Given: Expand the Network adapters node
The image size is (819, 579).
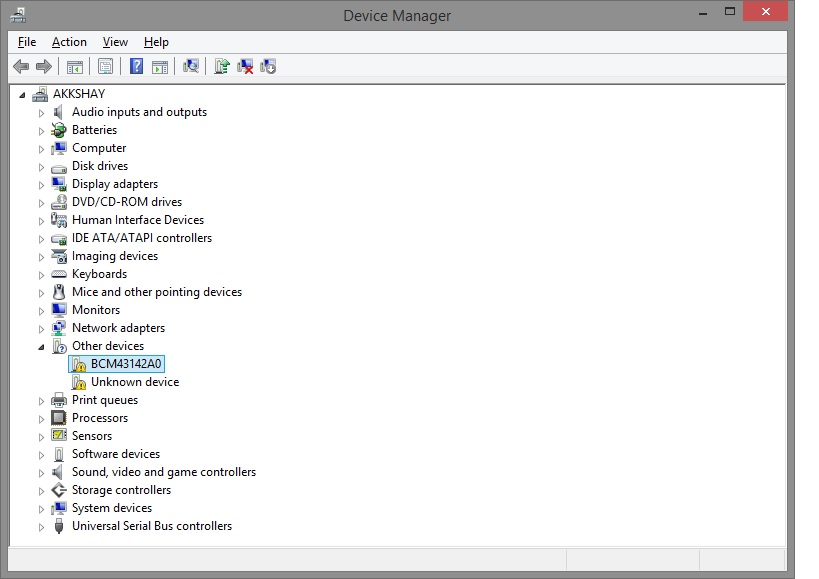Looking at the screenshot, I should 42,329.
